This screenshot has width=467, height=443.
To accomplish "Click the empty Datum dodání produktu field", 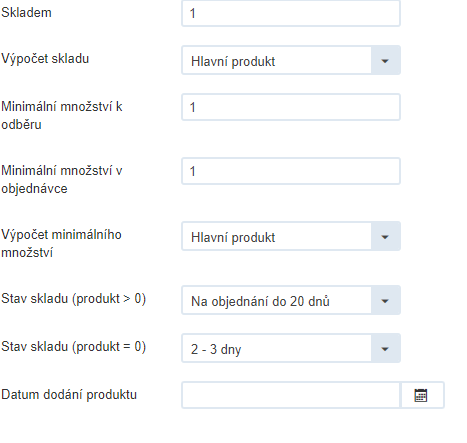I will [291, 395].
